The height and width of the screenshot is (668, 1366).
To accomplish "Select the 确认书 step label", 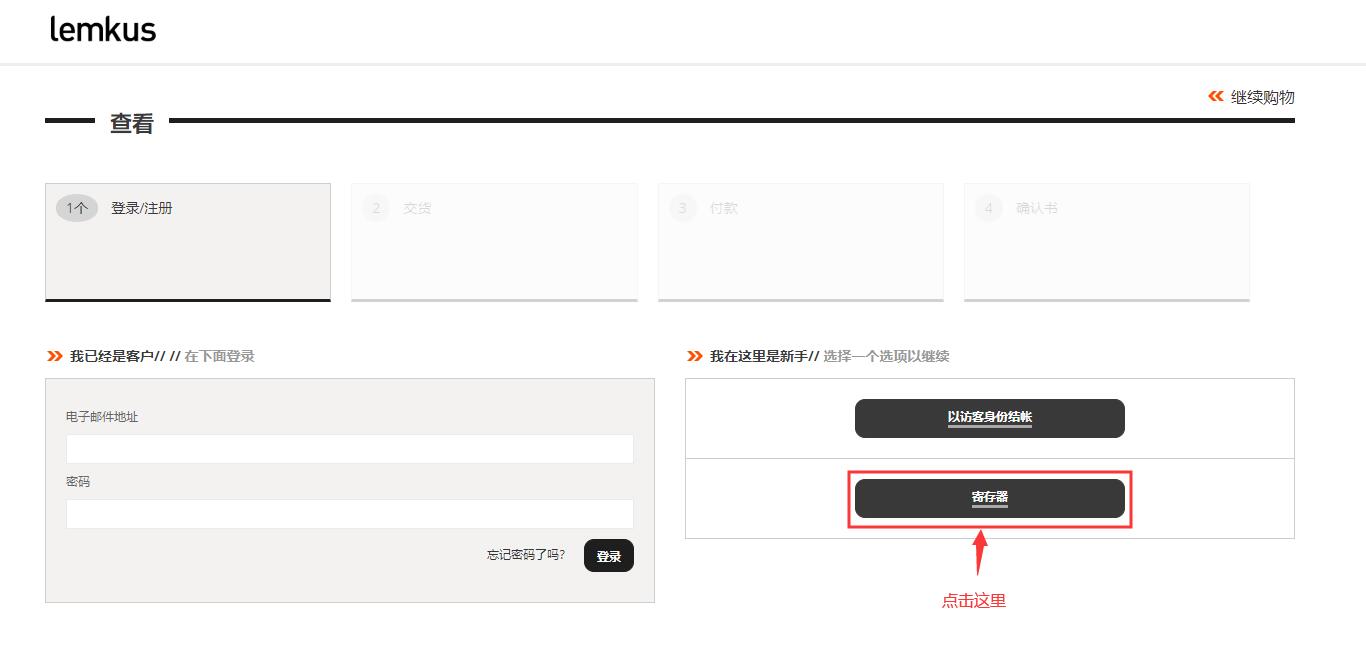I will pos(1037,208).
